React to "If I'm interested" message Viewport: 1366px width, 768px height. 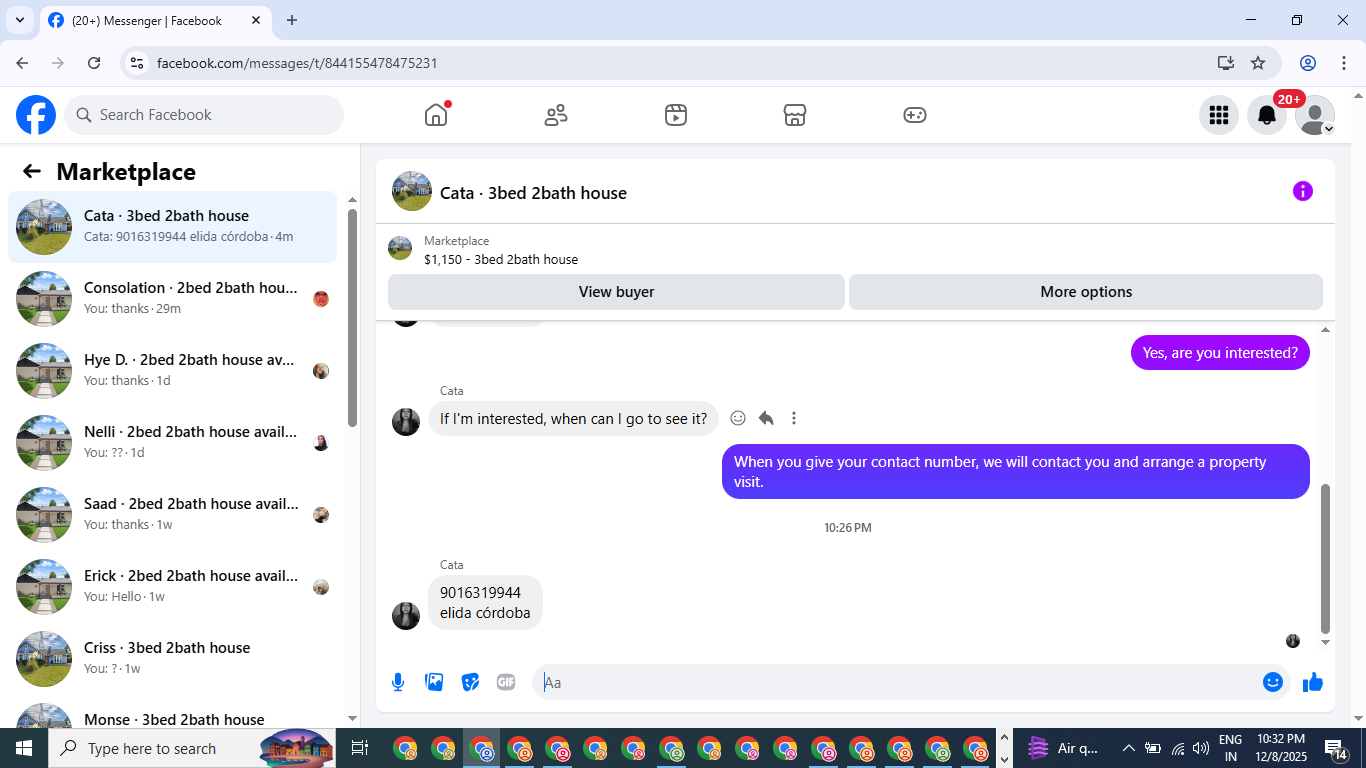pyautogui.click(x=738, y=418)
